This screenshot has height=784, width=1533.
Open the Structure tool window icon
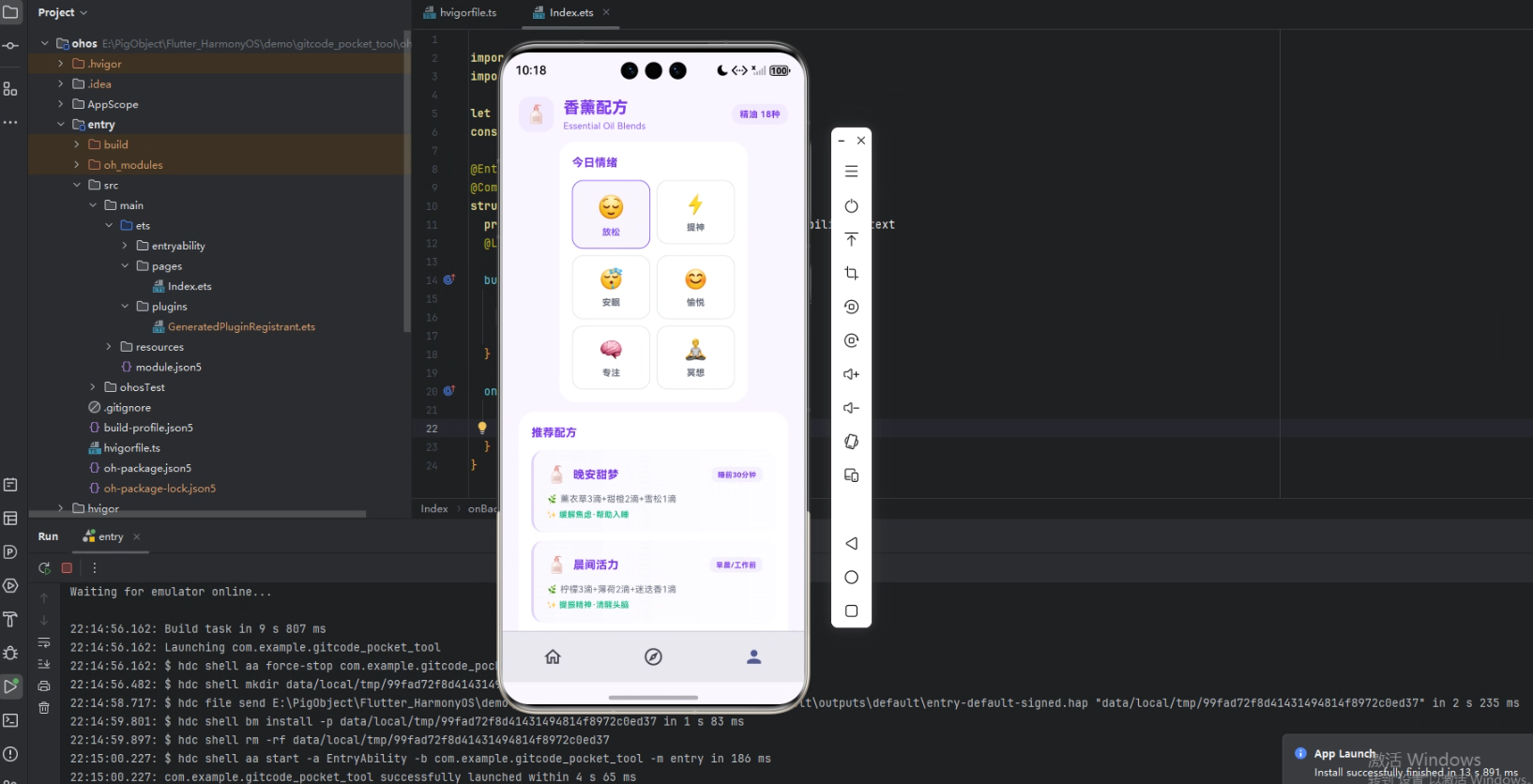pyautogui.click(x=10, y=89)
